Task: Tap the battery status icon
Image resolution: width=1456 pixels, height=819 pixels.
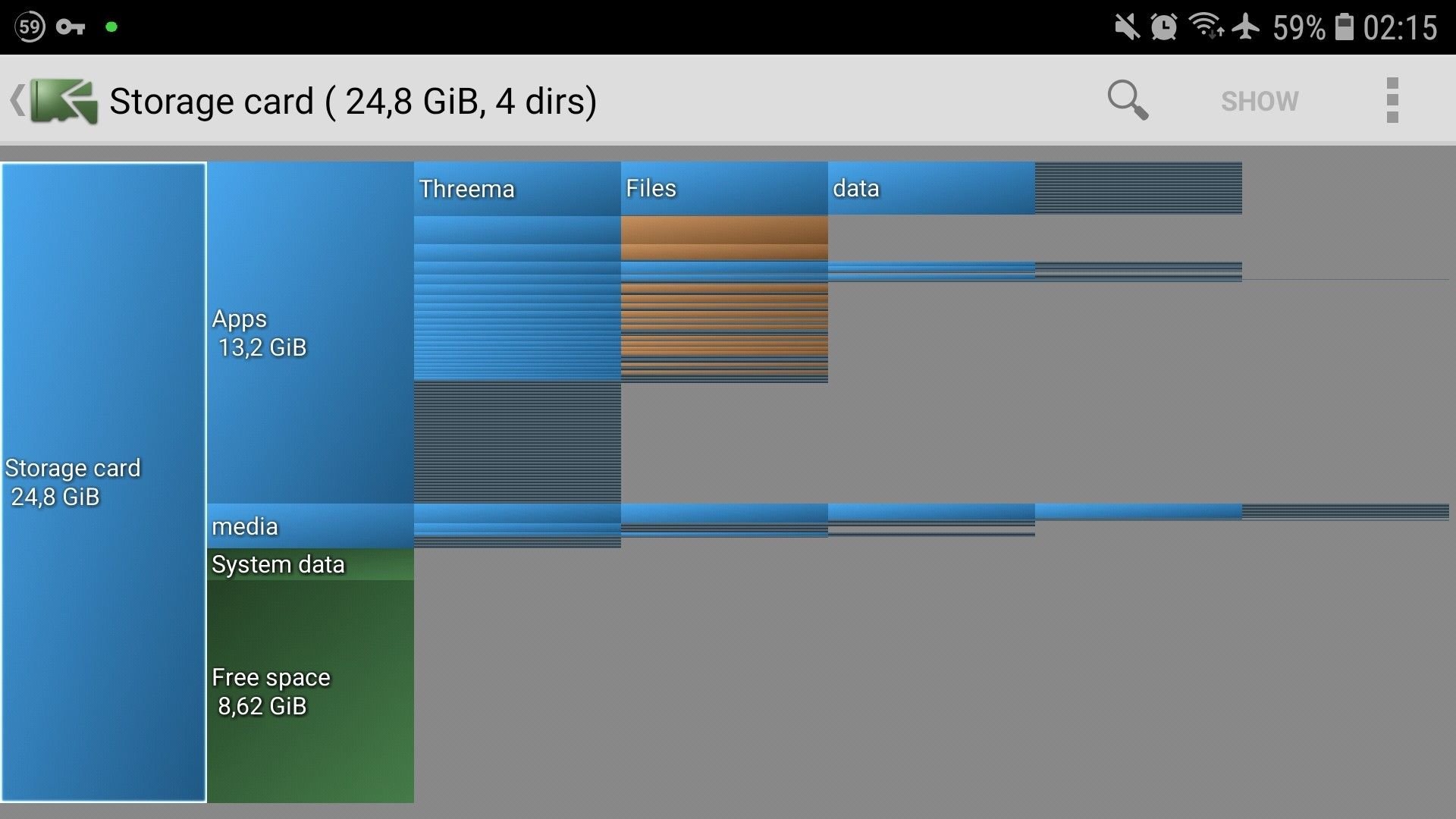Action: pos(1344,27)
